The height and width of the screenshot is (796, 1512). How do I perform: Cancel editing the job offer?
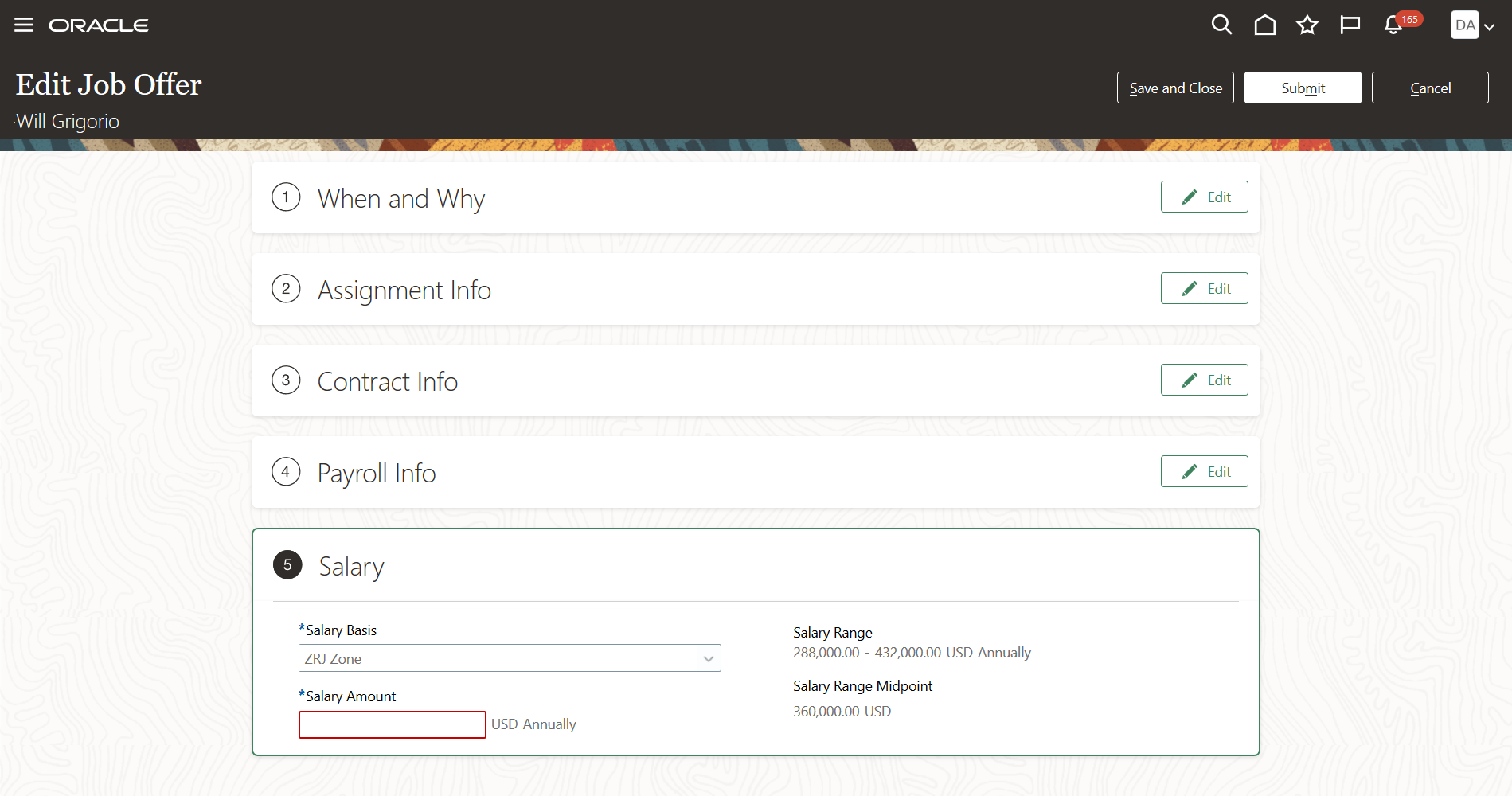pos(1430,88)
